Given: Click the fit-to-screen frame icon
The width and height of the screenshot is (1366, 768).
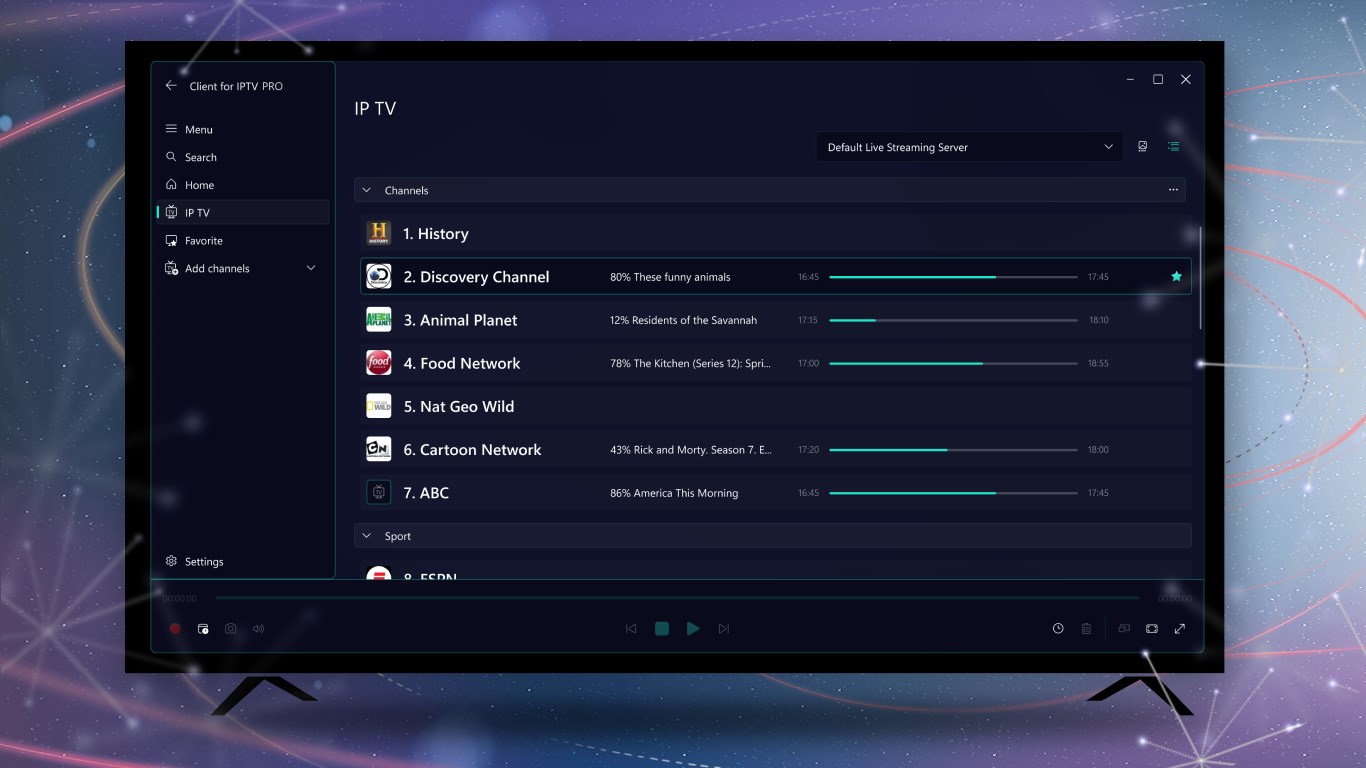Looking at the screenshot, I should 1152,629.
